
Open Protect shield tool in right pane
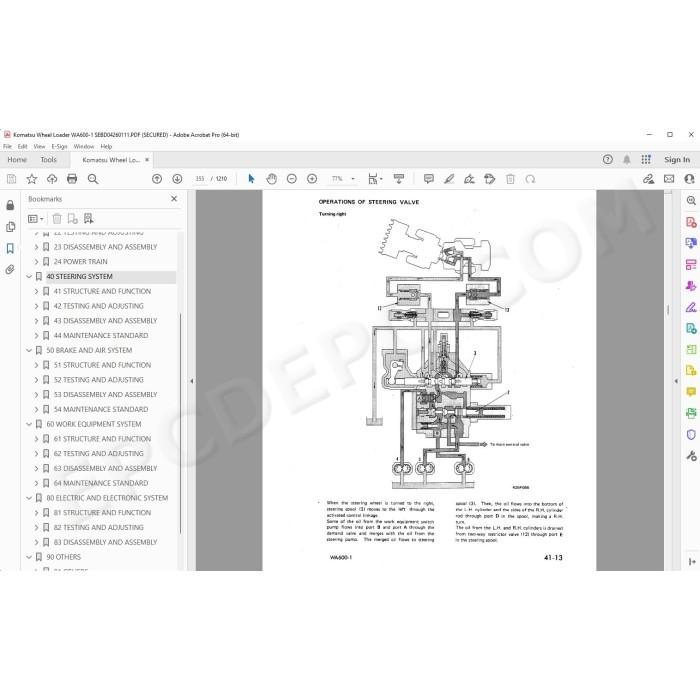691,434
